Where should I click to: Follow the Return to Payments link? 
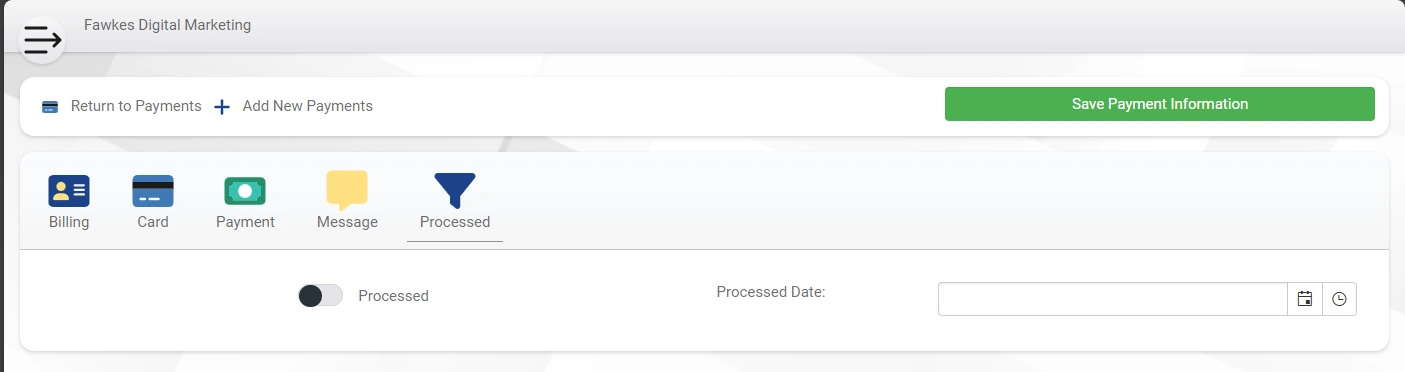coord(136,106)
